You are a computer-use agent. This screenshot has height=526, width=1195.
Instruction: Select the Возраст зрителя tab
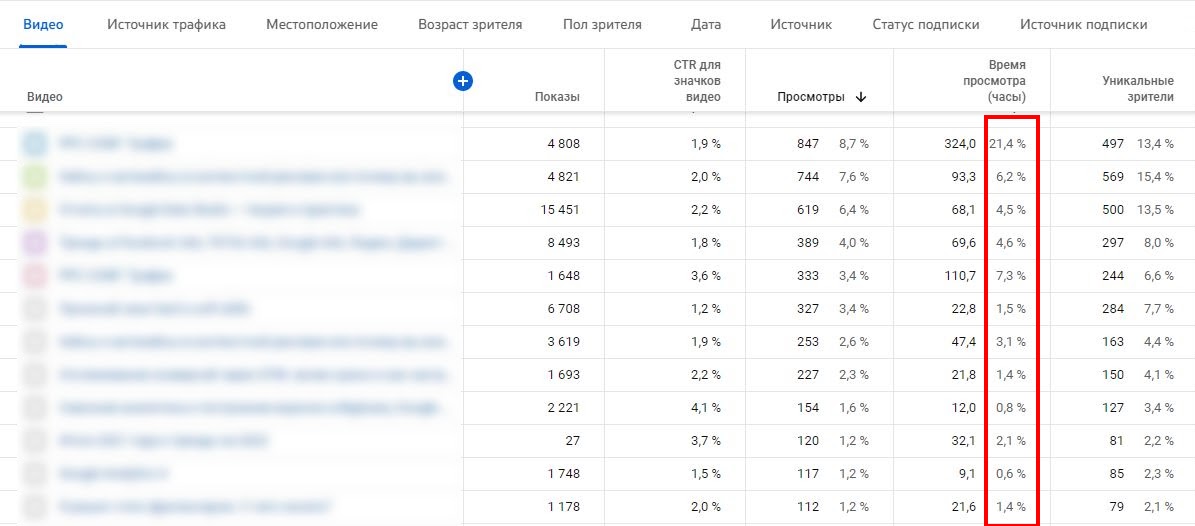470,24
